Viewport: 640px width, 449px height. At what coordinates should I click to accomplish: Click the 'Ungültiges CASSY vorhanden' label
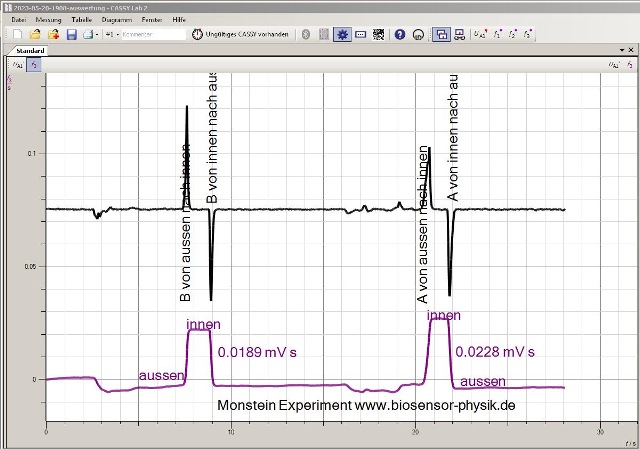pos(248,34)
